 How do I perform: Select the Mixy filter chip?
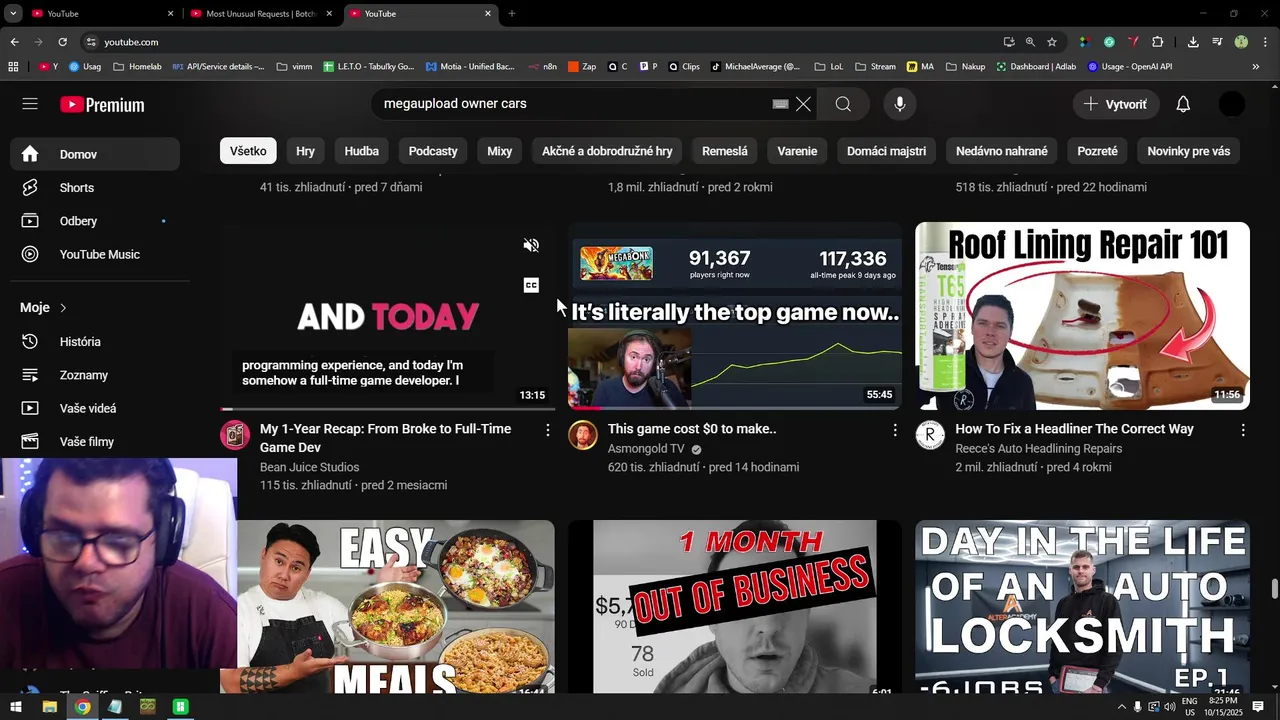click(499, 151)
